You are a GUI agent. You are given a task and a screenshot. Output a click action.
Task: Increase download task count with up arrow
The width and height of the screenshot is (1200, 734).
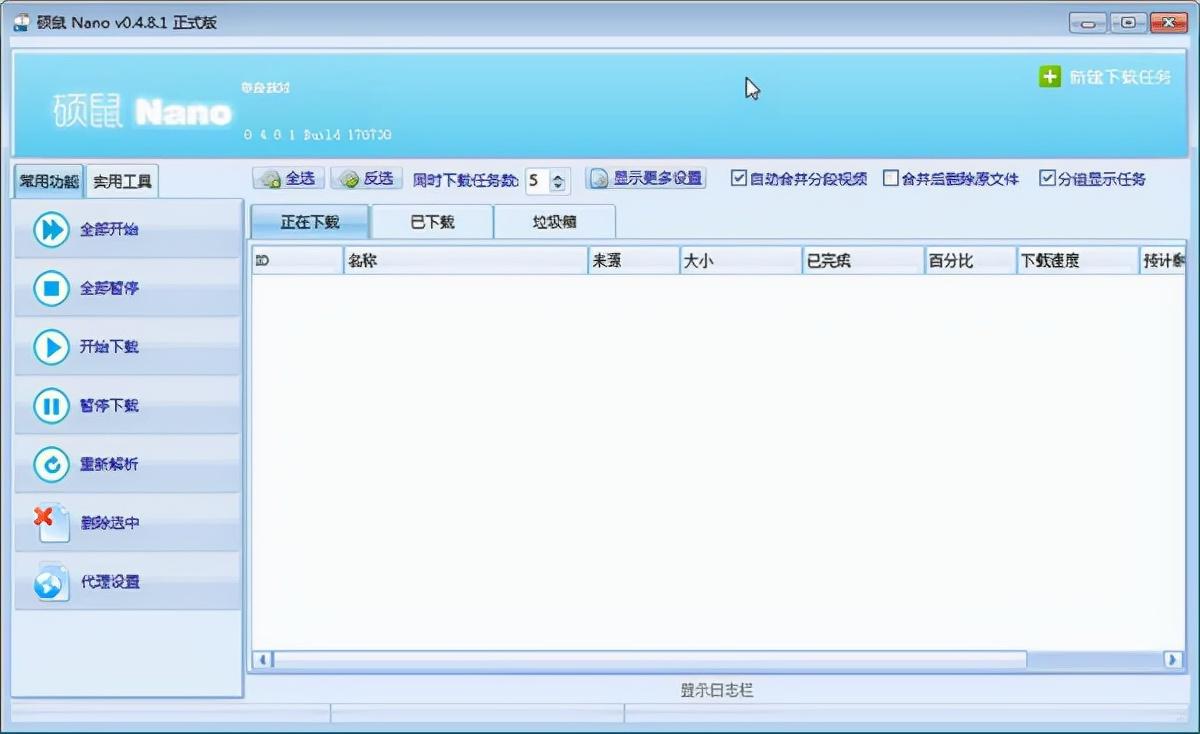click(559, 176)
